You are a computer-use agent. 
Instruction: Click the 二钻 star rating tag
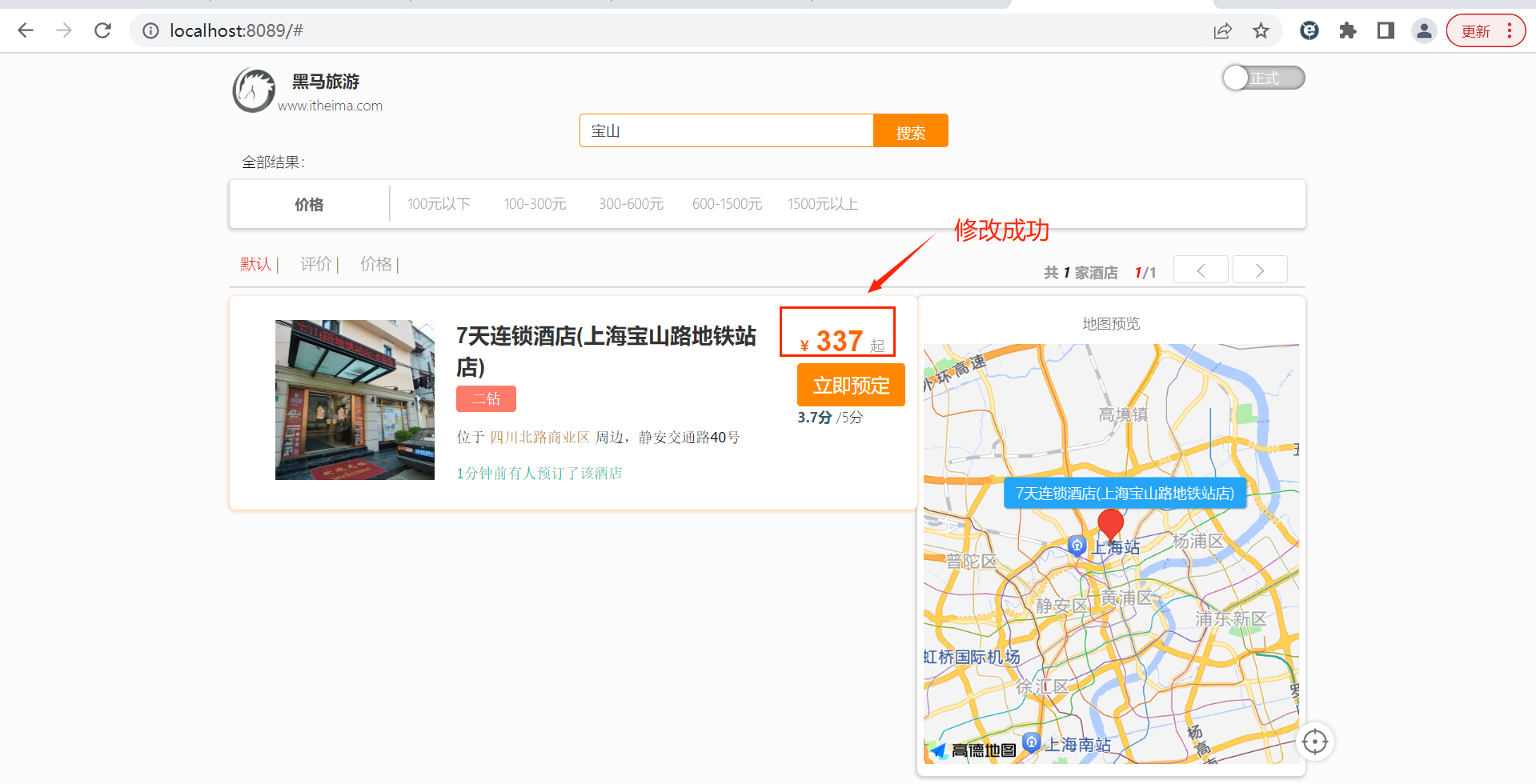tap(486, 398)
